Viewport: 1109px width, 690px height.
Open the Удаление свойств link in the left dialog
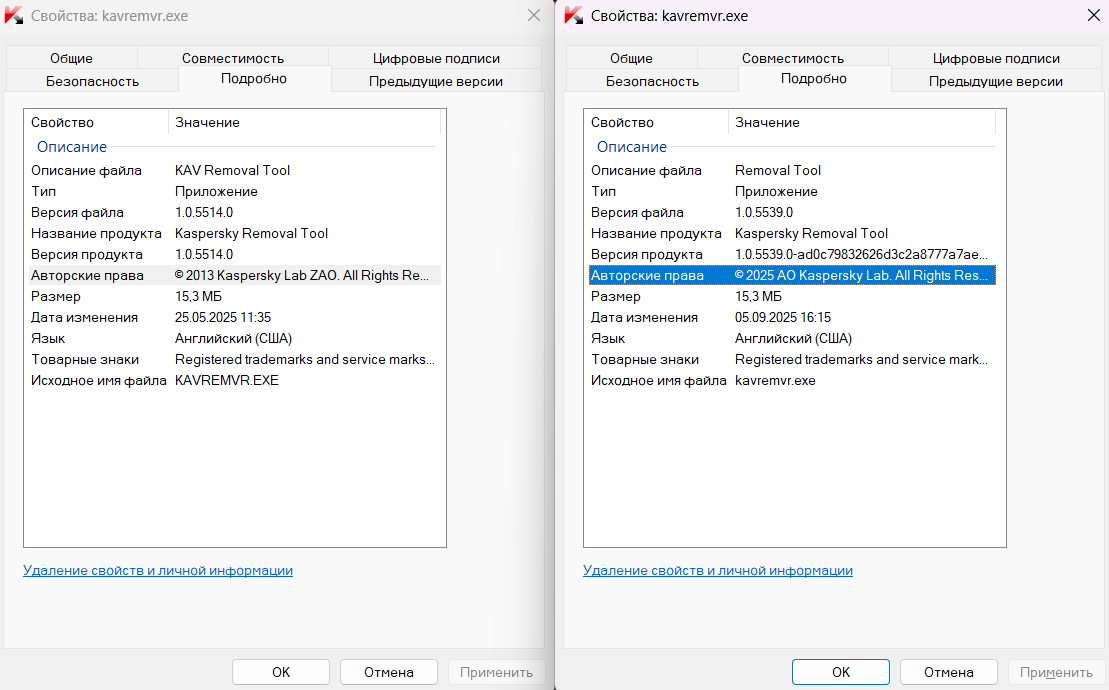click(158, 570)
